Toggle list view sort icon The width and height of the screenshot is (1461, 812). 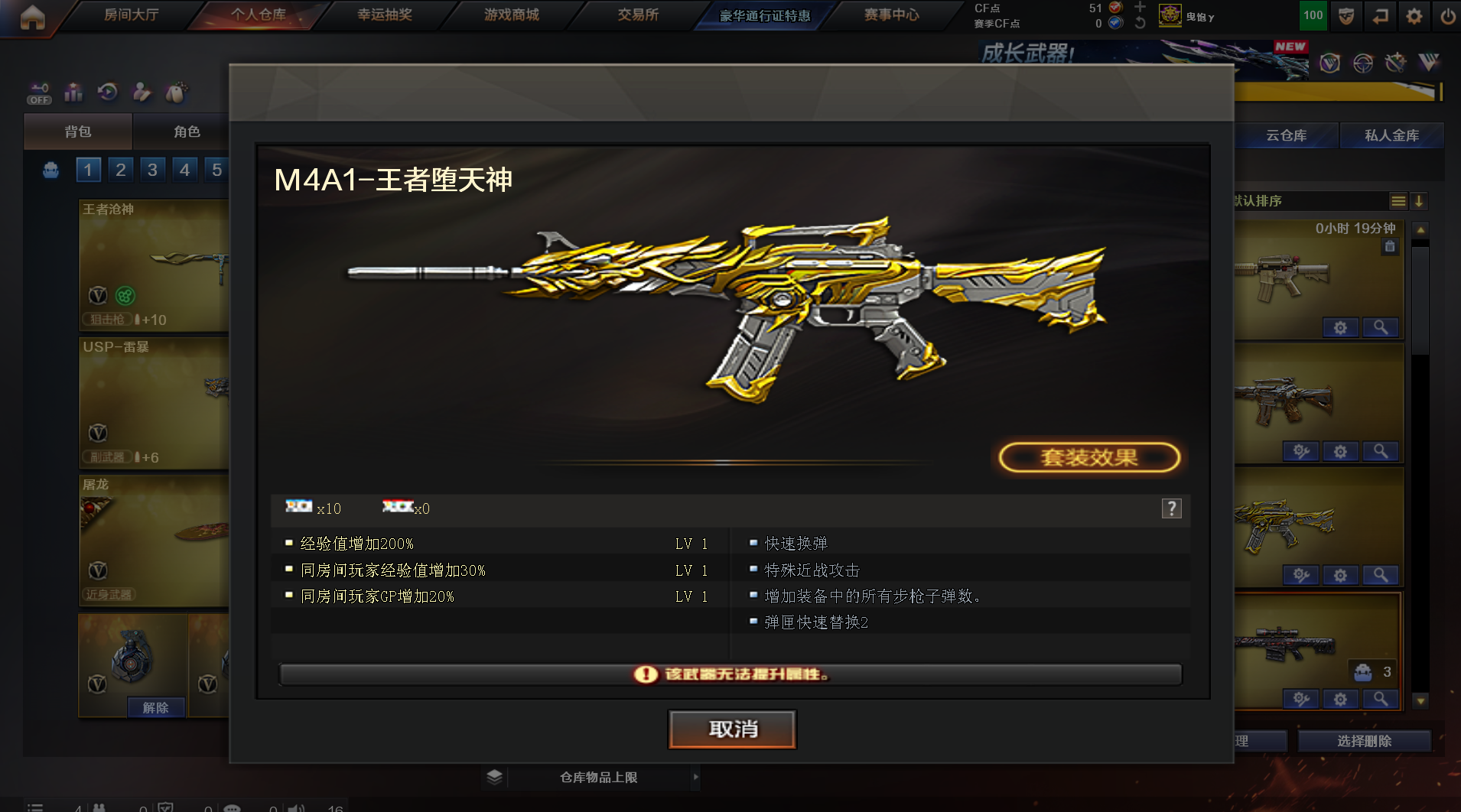[1398, 201]
